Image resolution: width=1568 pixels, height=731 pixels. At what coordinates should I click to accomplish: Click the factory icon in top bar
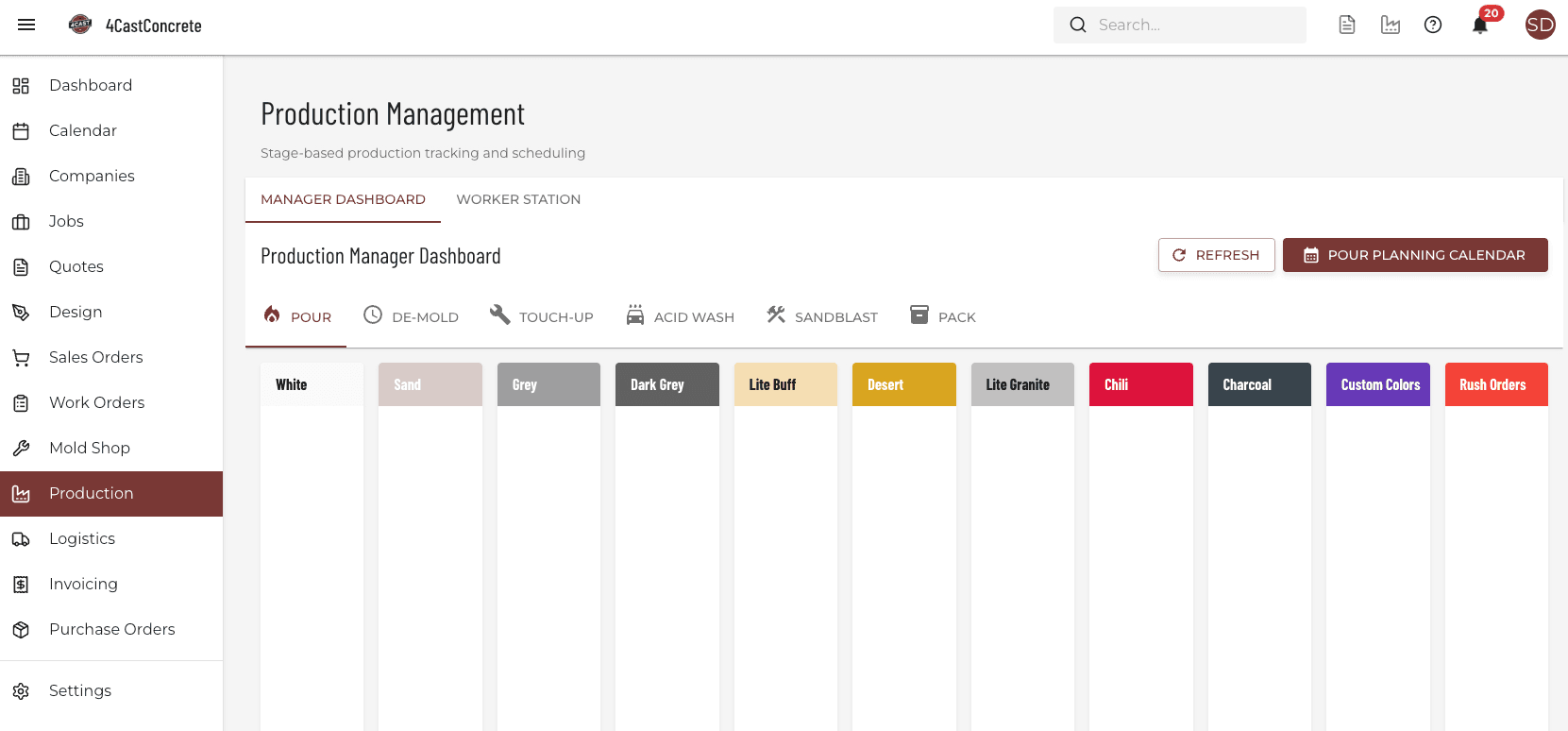(x=1391, y=25)
